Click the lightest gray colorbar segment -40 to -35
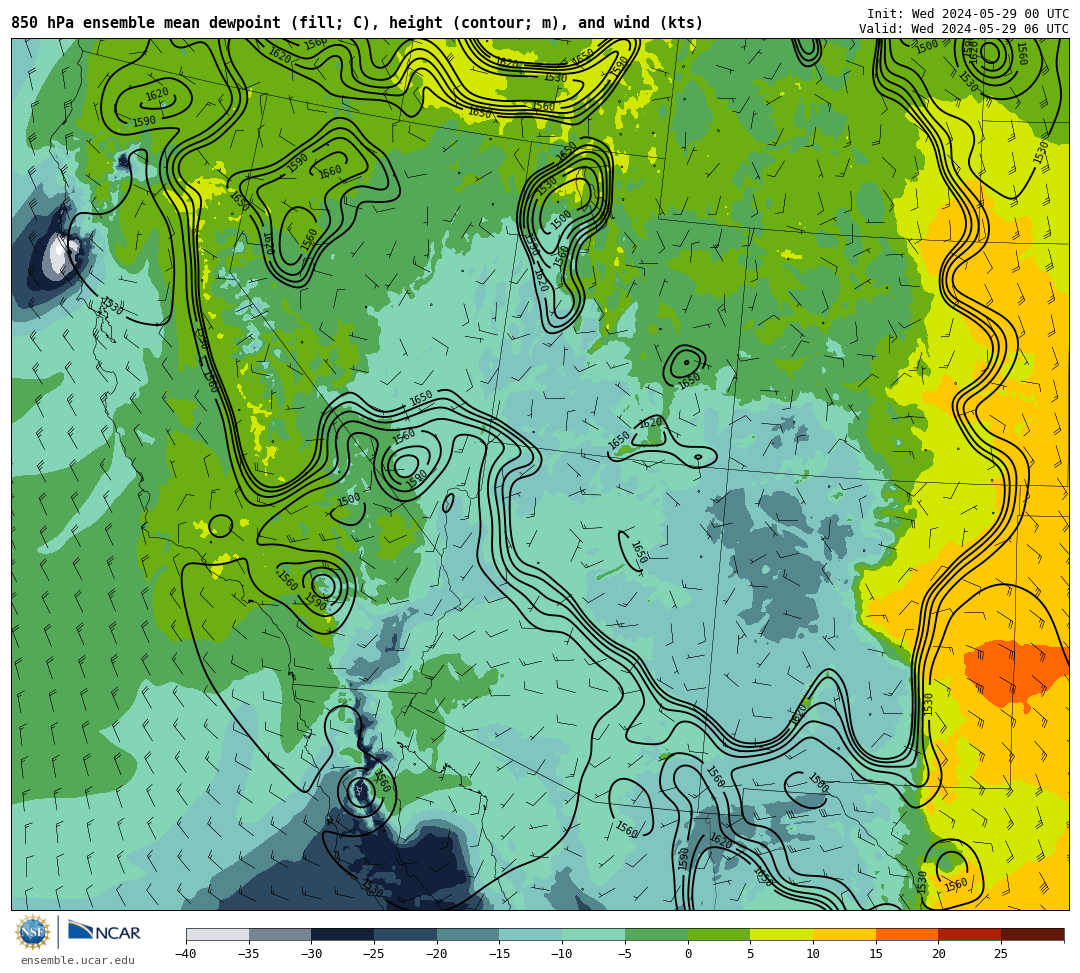 click(218, 934)
